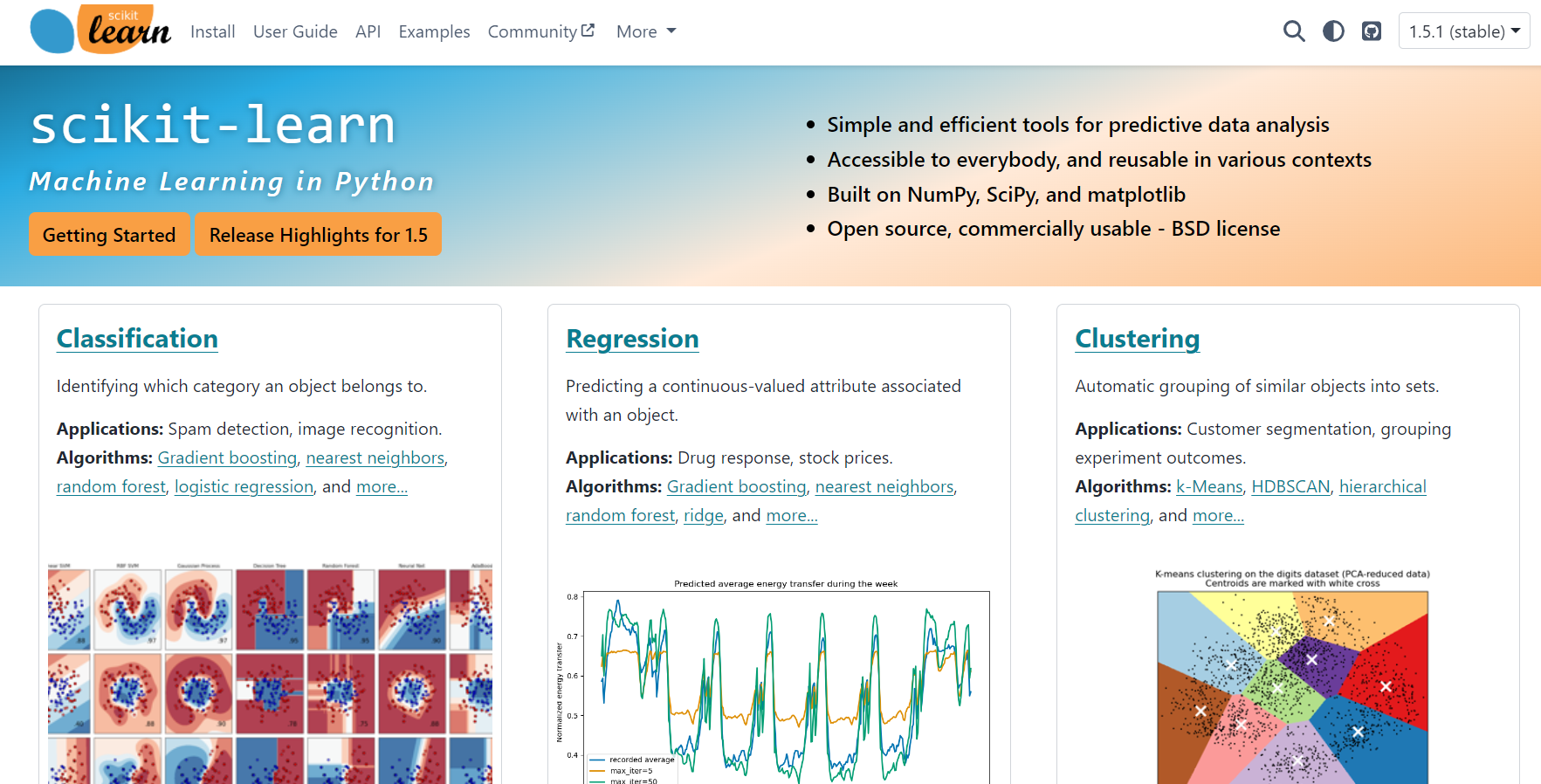Click more... link in Classification card

point(382,486)
